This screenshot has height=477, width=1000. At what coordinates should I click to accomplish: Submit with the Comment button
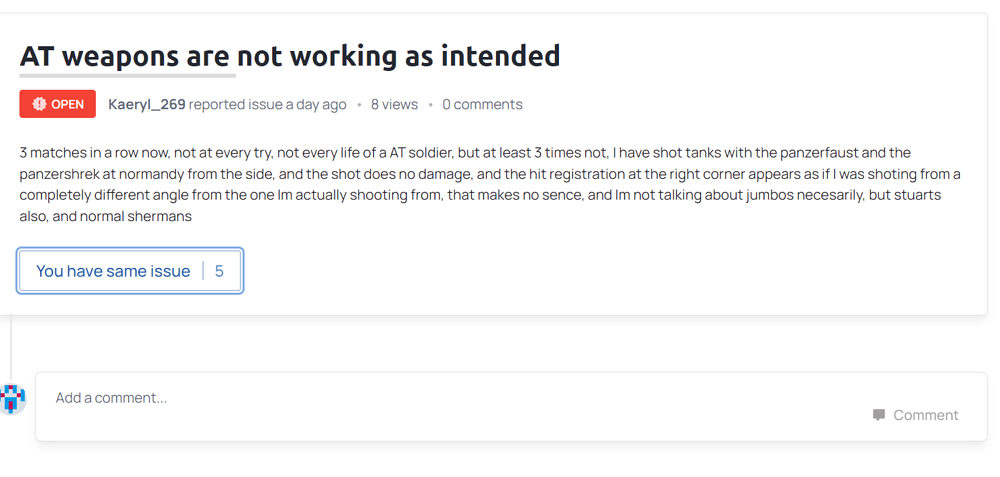pos(915,415)
